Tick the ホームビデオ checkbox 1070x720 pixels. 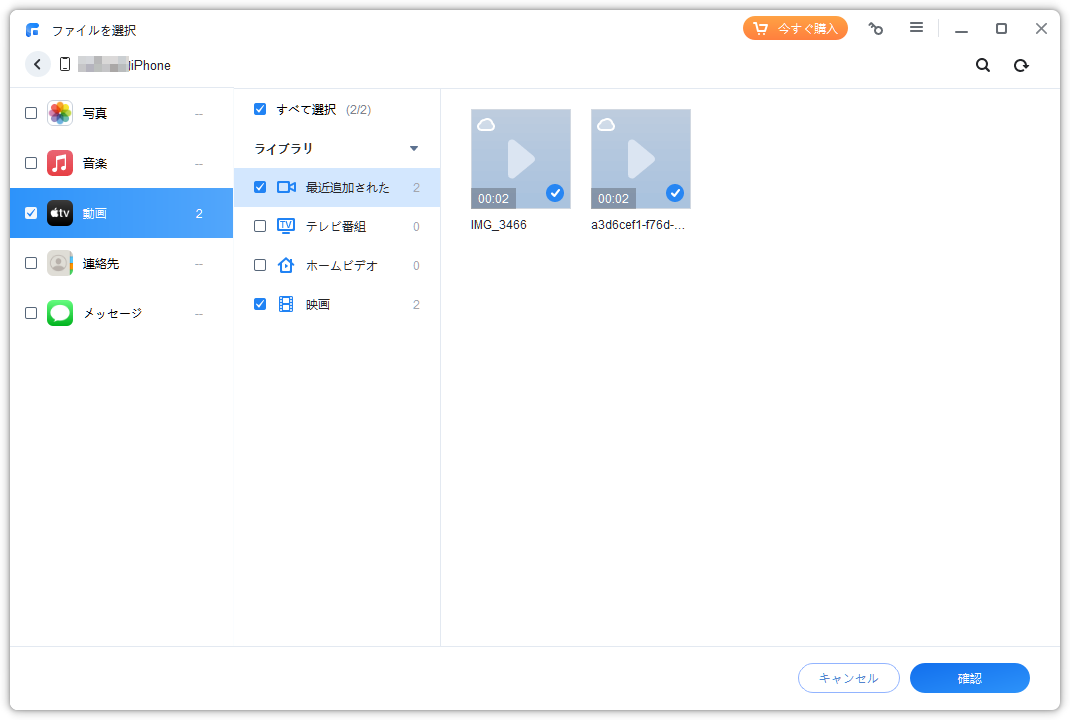pyautogui.click(x=260, y=265)
